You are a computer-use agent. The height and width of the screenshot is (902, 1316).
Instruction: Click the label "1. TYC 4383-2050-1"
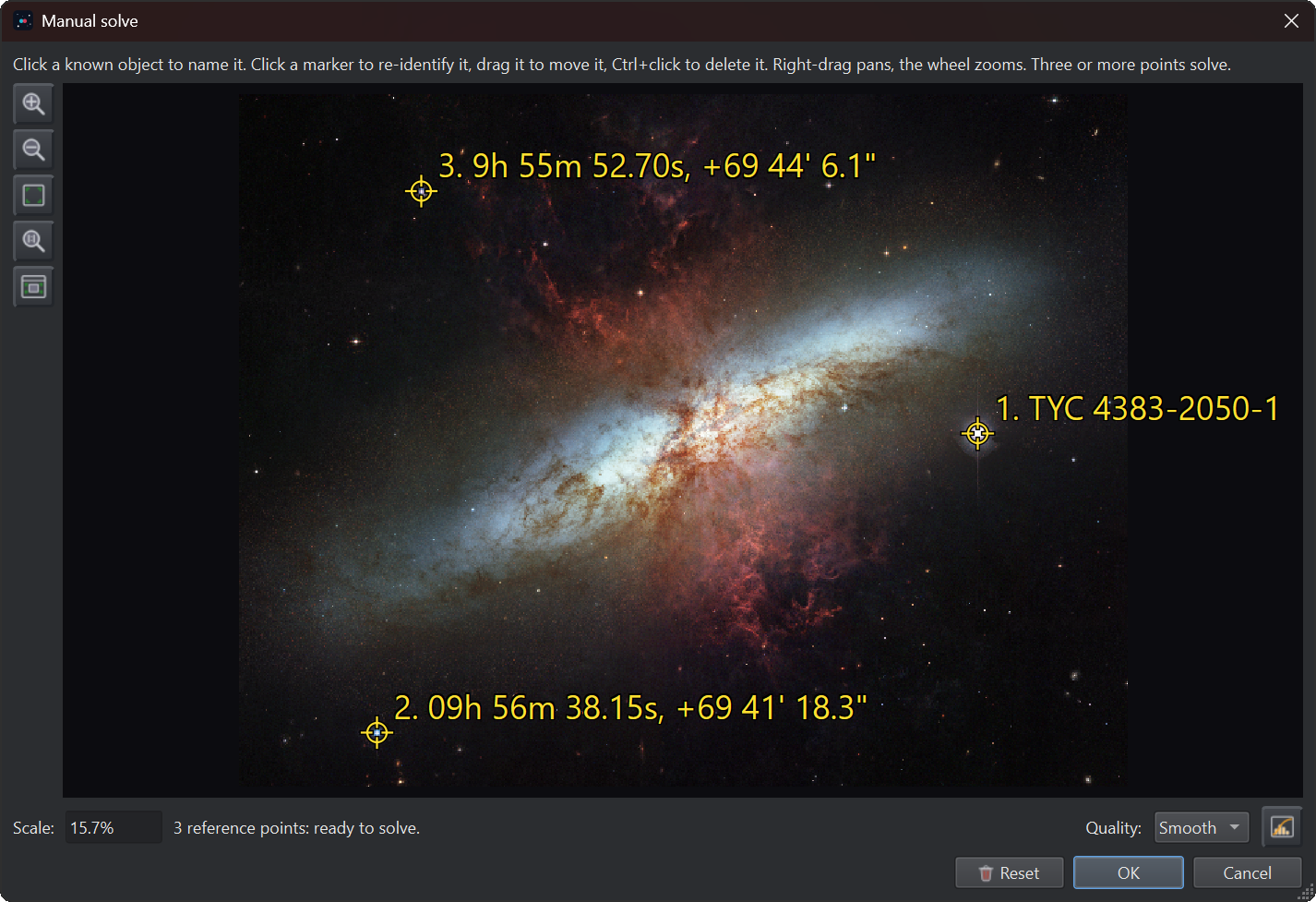coord(1138,409)
